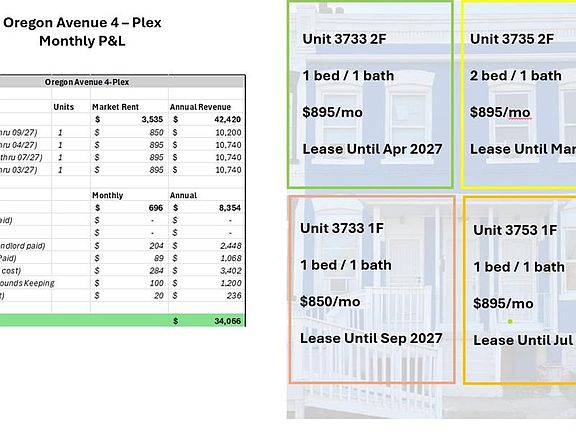Screen dimensions: 576x432
Task: Click '1 bed / 1 bath' under Unit 3733 2F
Action: pyautogui.click(x=348, y=76)
